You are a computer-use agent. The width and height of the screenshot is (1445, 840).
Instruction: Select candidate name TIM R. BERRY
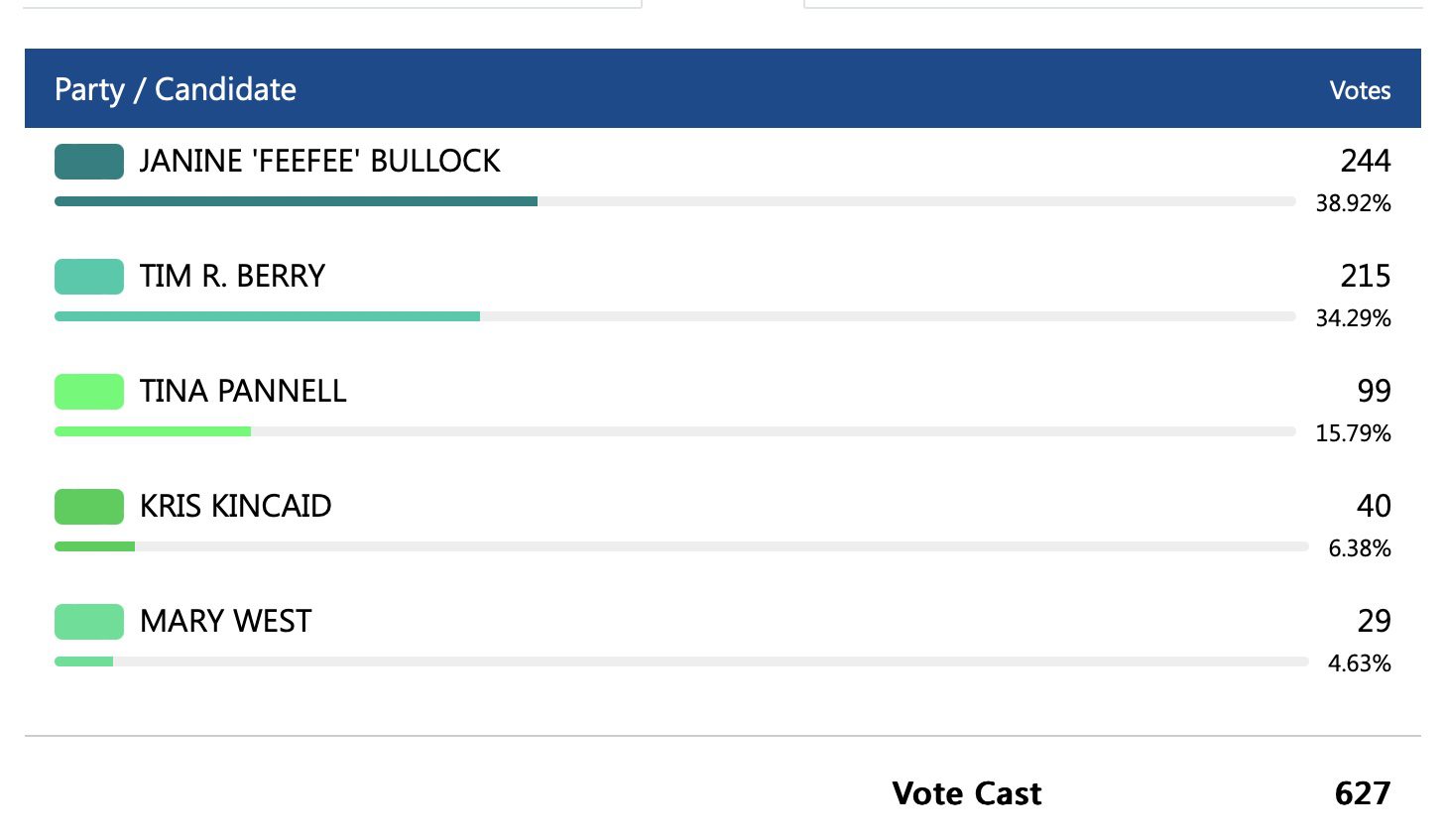(232, 277)
